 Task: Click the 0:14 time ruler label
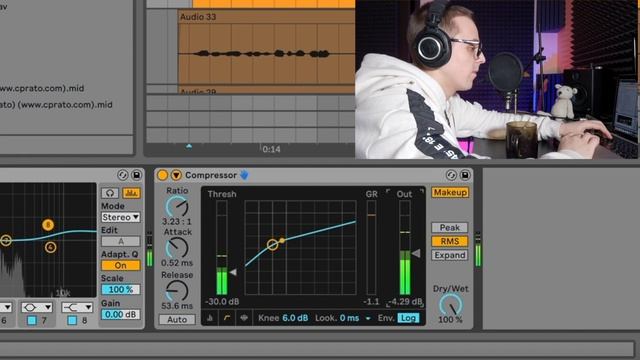coord(271,149)
